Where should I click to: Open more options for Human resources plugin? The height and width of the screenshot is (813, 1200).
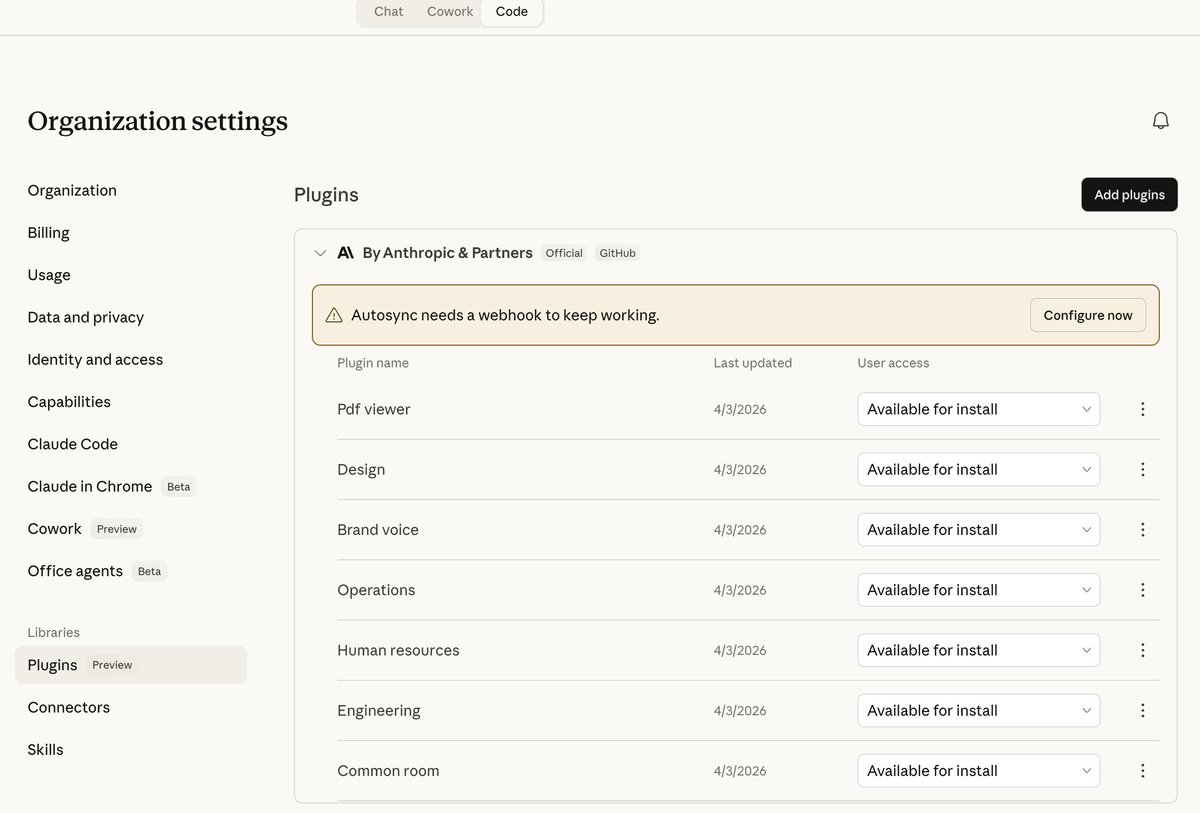[1142, 650]
